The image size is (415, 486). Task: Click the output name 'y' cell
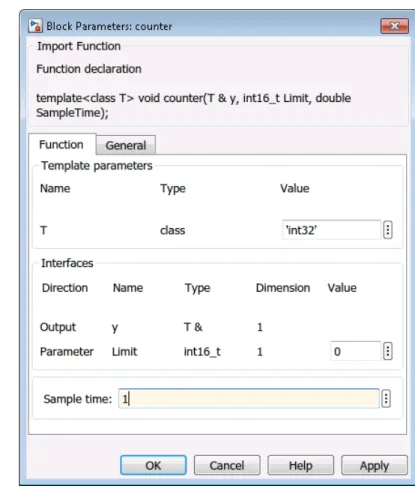115,328
